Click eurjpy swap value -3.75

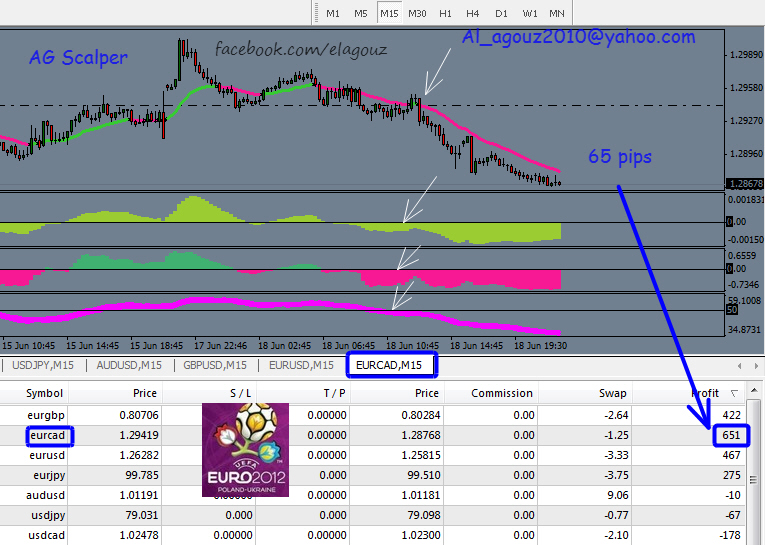(616, 475)
